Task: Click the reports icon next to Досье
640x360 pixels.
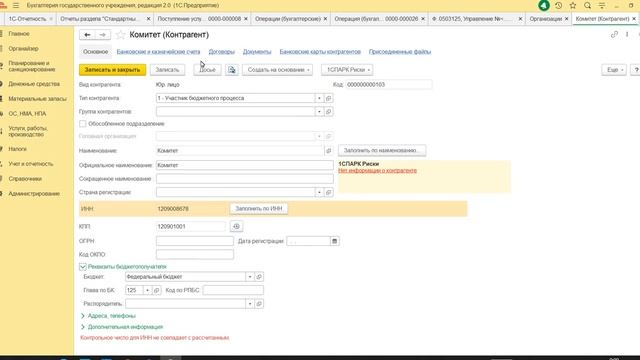Action: pyautogui.click(x=231, y=70)
